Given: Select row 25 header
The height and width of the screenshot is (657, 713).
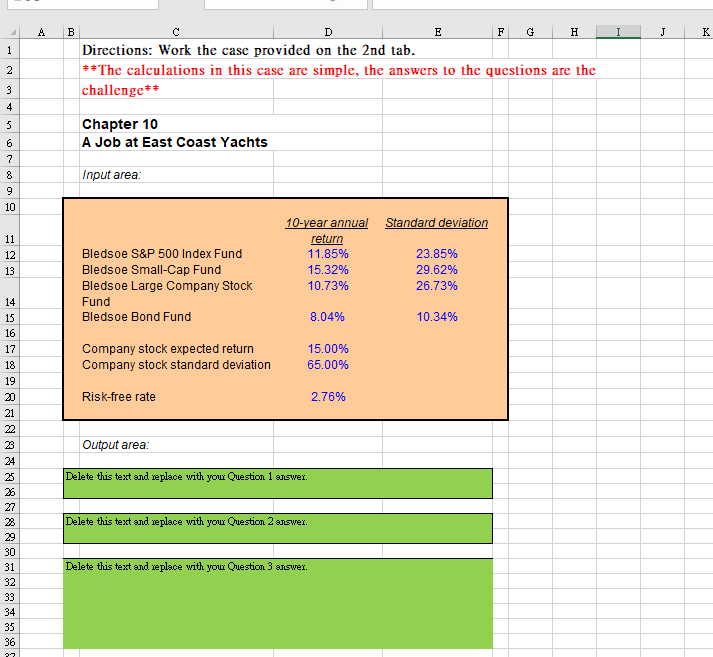Looking at the screenshot, I should (x=10, y=476).
